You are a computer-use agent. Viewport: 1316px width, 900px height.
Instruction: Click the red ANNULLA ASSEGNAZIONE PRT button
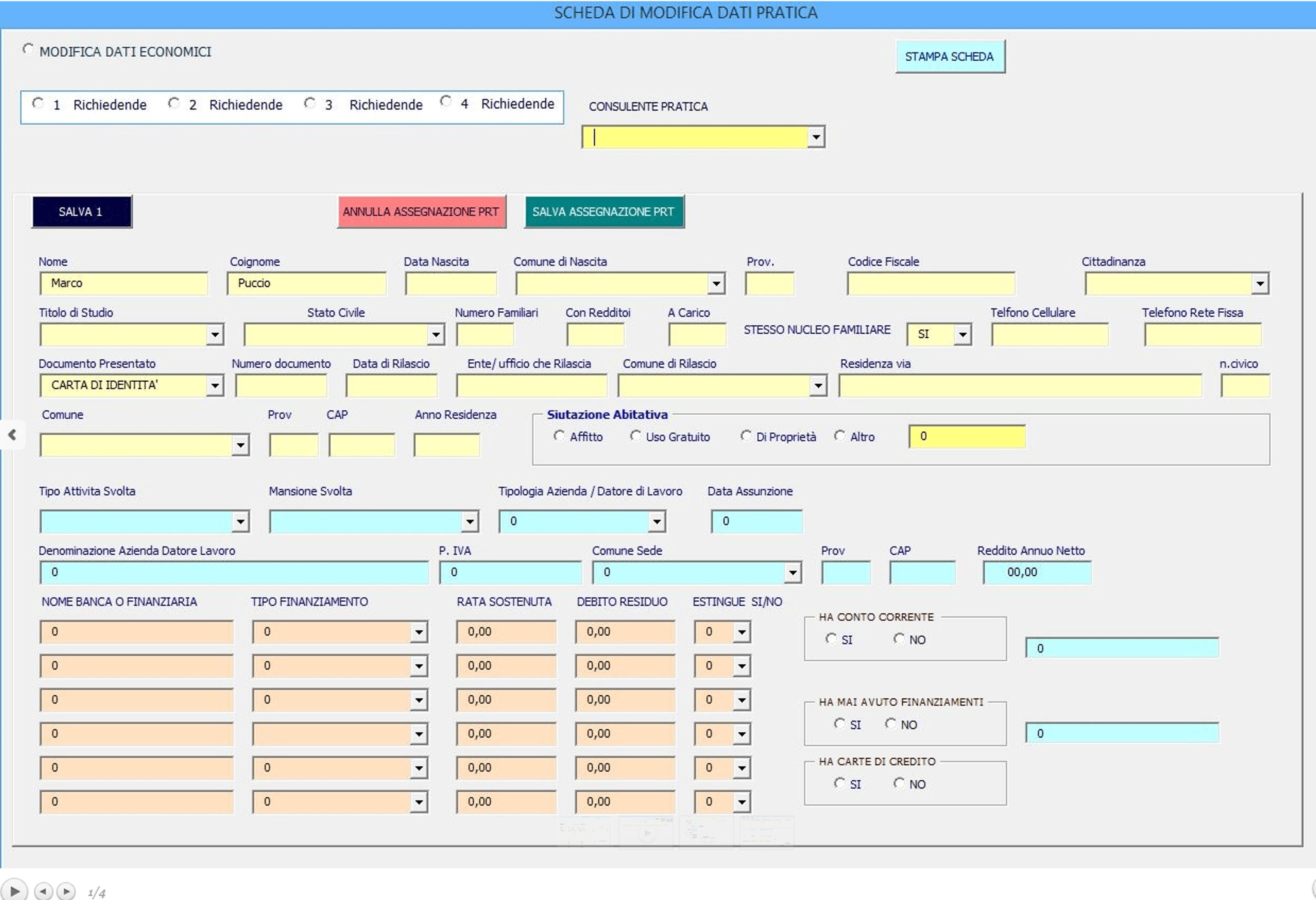click(x=421, y=212)
